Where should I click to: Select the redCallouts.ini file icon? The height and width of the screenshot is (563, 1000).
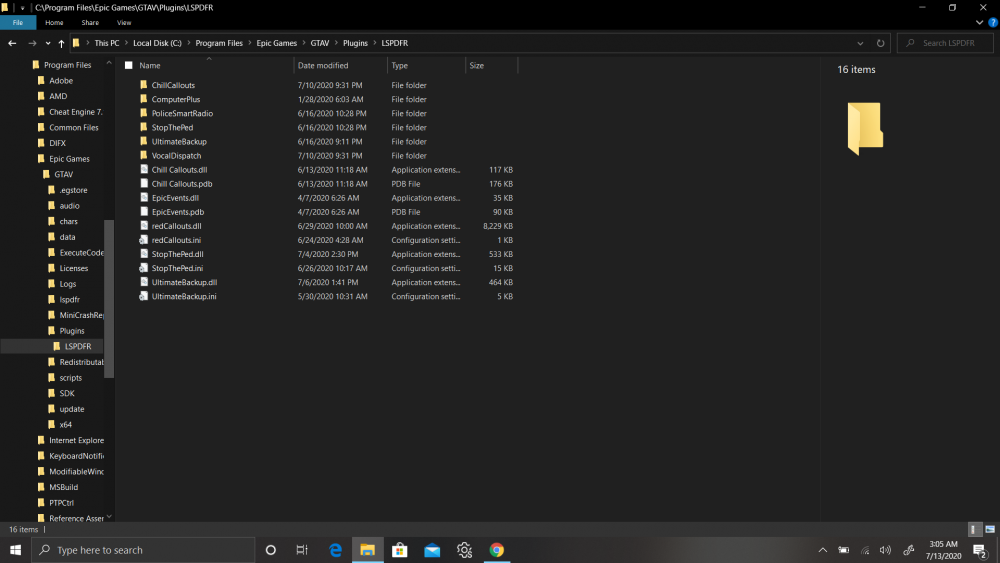(x=143, y=240)
